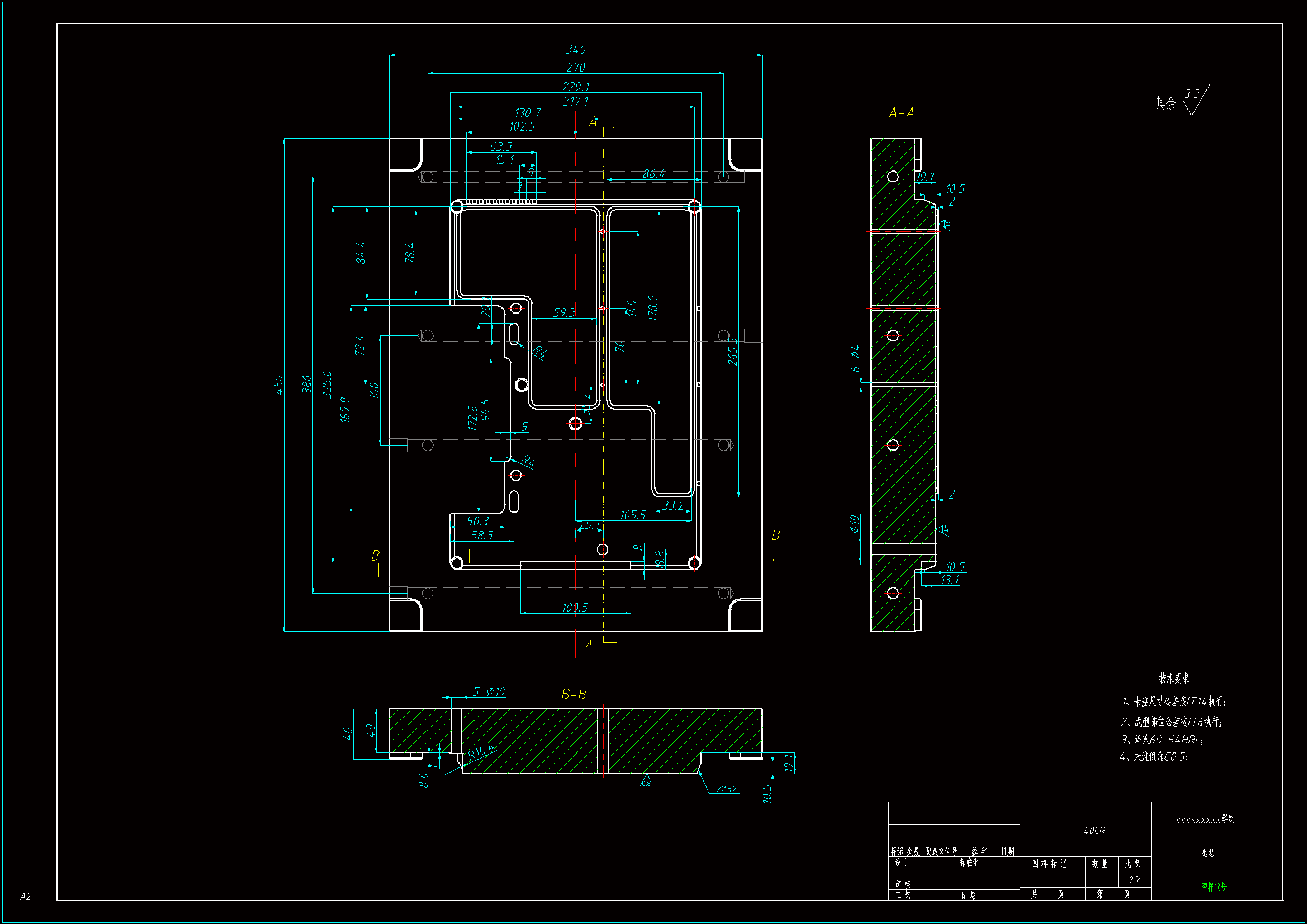Viewport: 1307px width, 924px height.
Task: Click the 265.3 vertical dimension text
Action: click(x=733, y=351)
